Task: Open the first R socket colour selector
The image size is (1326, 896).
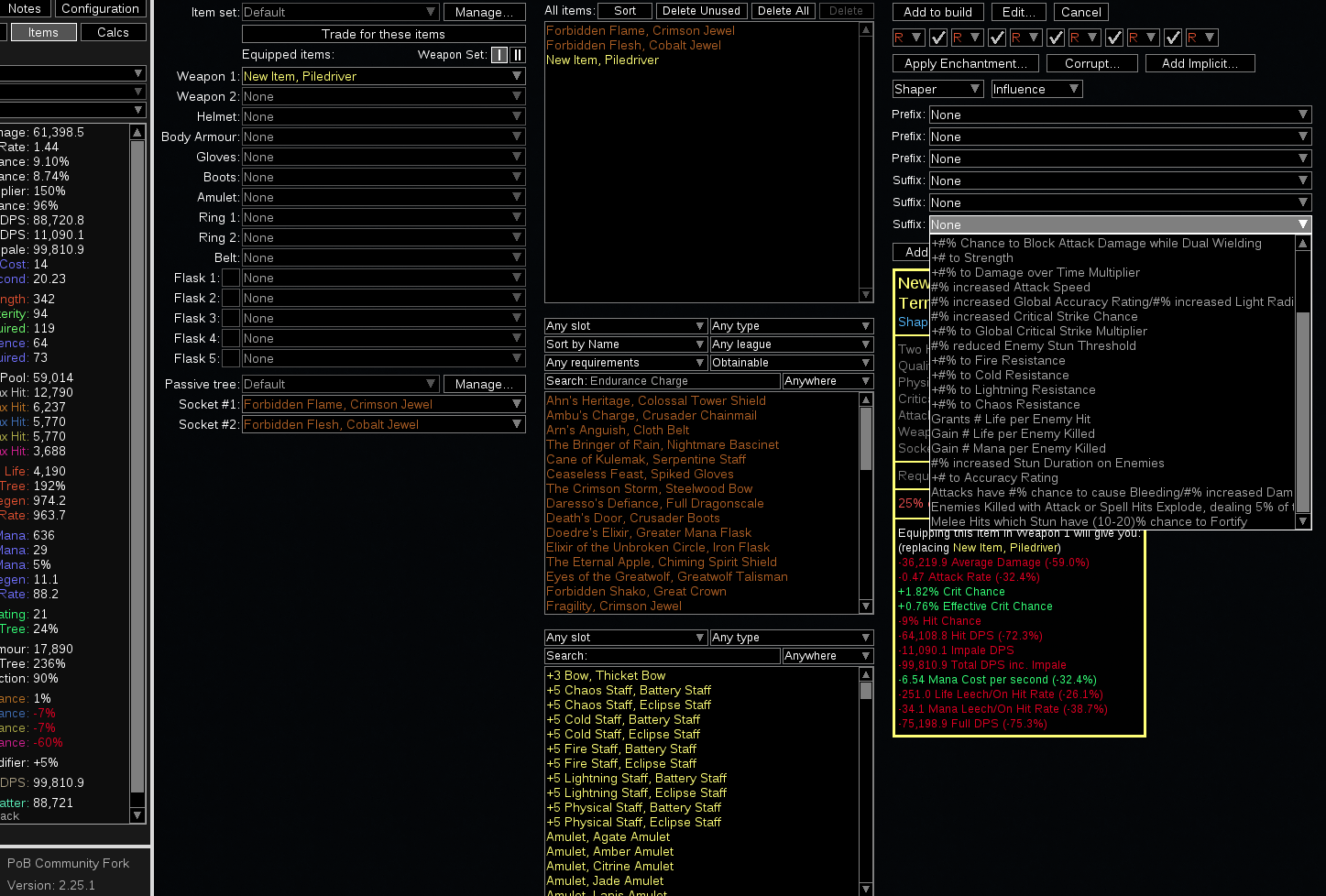Action: click(x=907, y=38)
